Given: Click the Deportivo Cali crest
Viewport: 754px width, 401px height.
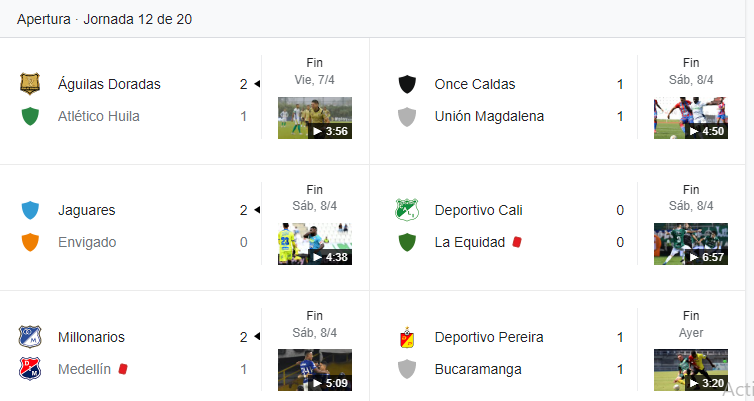Looking at the screenshot, I should (407, 210).
